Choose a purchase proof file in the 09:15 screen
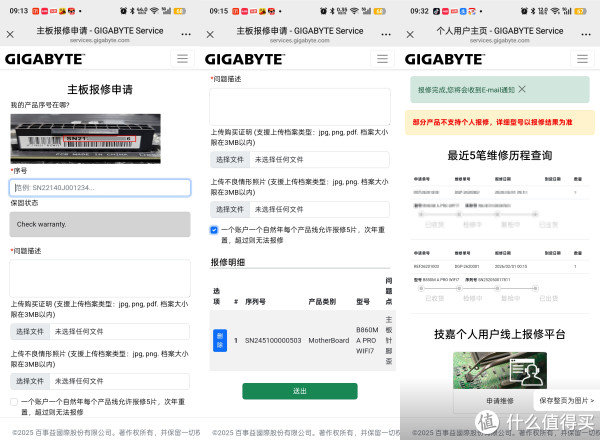This screenshot has width=600, height=440. pos(230,160)
